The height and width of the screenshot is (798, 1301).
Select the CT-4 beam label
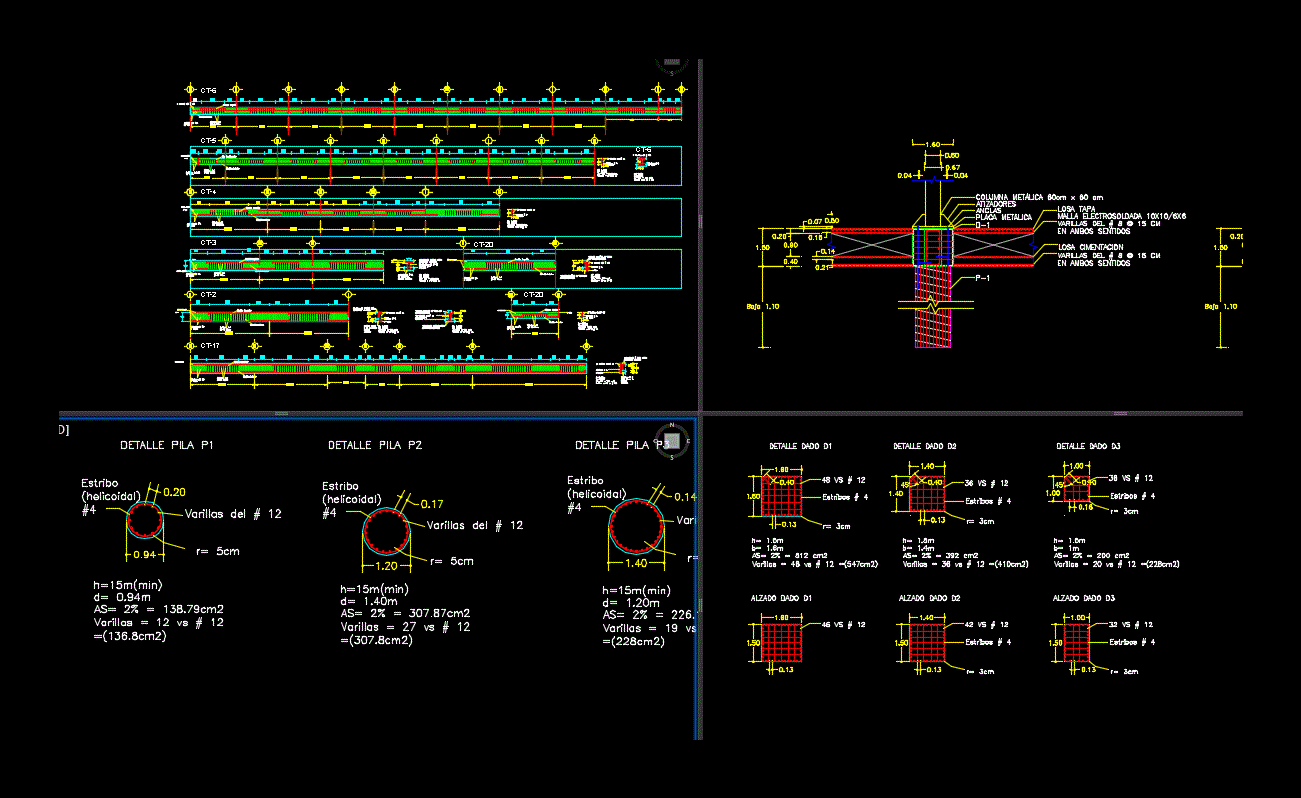[x=208, y=191]
